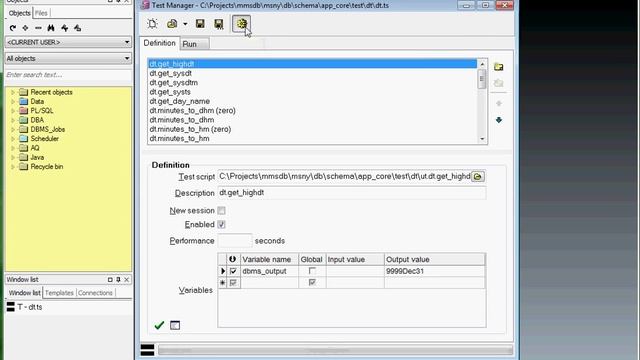Click the Test script path field
The image size is (640, 360).
tap(344, 176)
